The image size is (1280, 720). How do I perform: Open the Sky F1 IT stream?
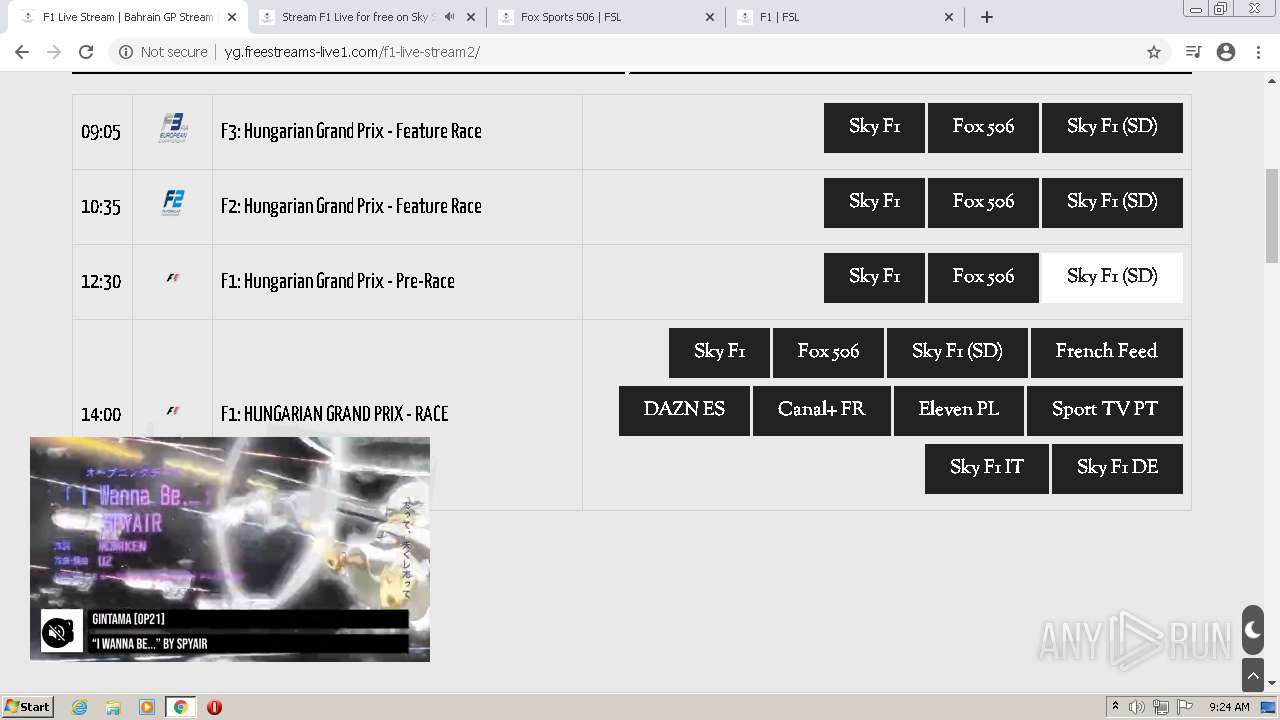986,468
